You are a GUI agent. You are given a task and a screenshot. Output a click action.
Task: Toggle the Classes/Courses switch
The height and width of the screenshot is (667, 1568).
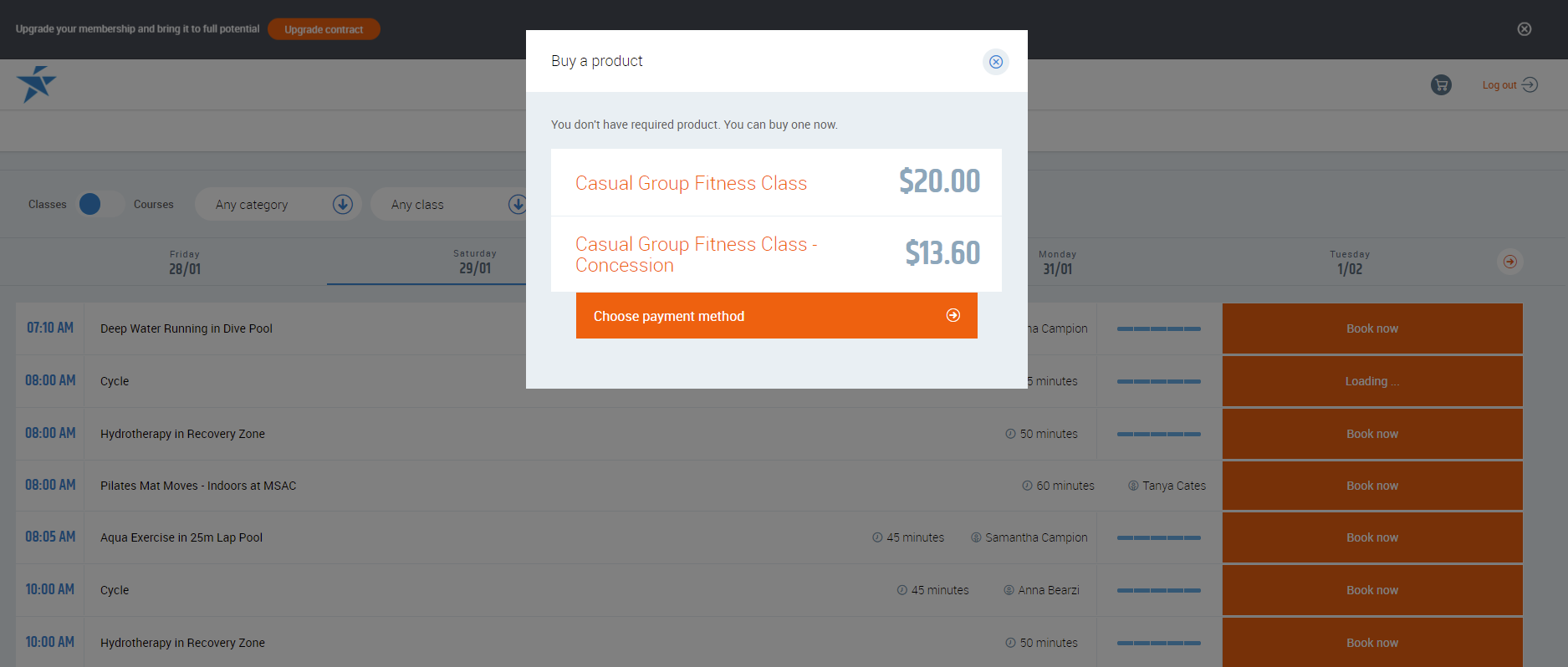click(x=100, y=204)
